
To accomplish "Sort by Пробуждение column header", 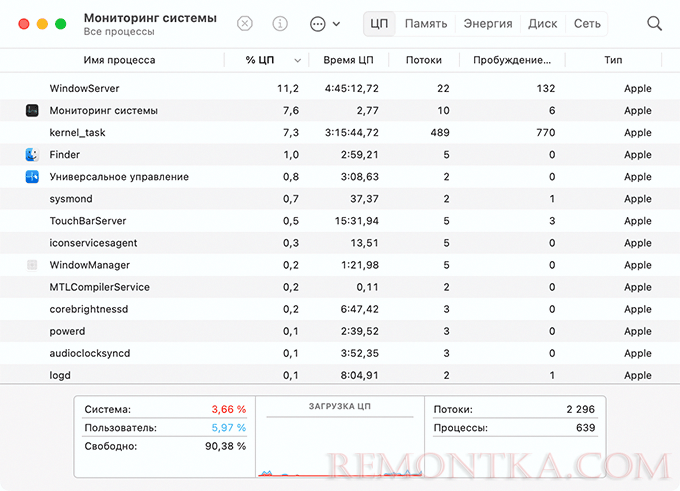I will [x=512, y=60].
